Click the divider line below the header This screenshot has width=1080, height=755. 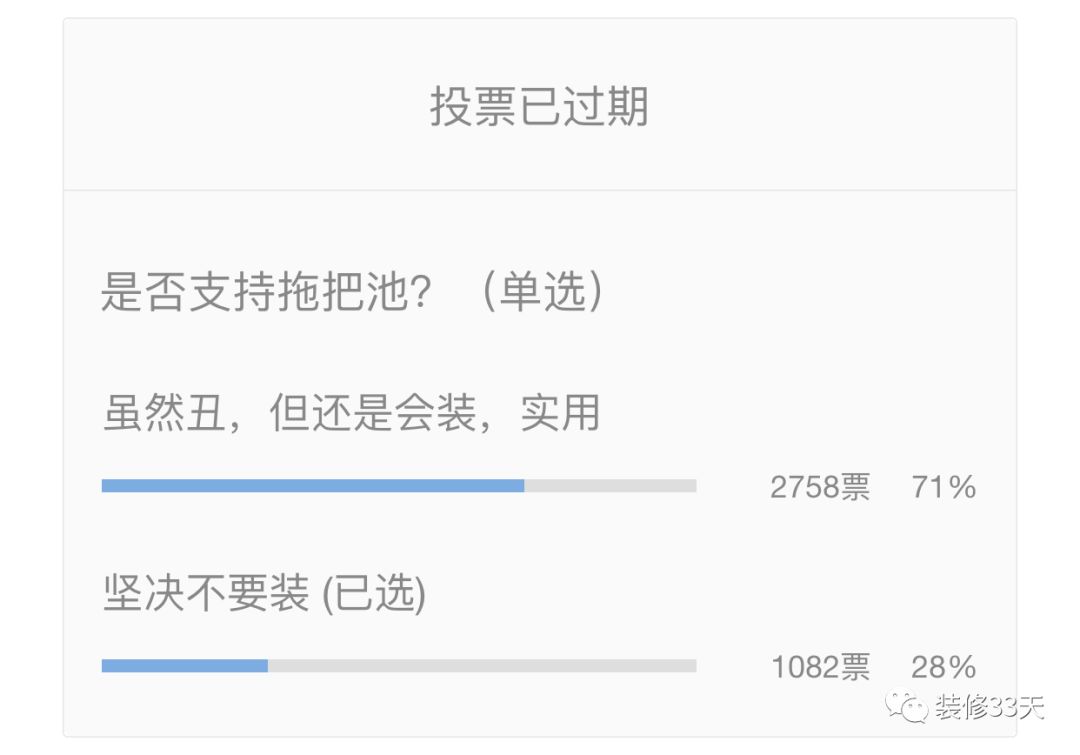(540, 190)
